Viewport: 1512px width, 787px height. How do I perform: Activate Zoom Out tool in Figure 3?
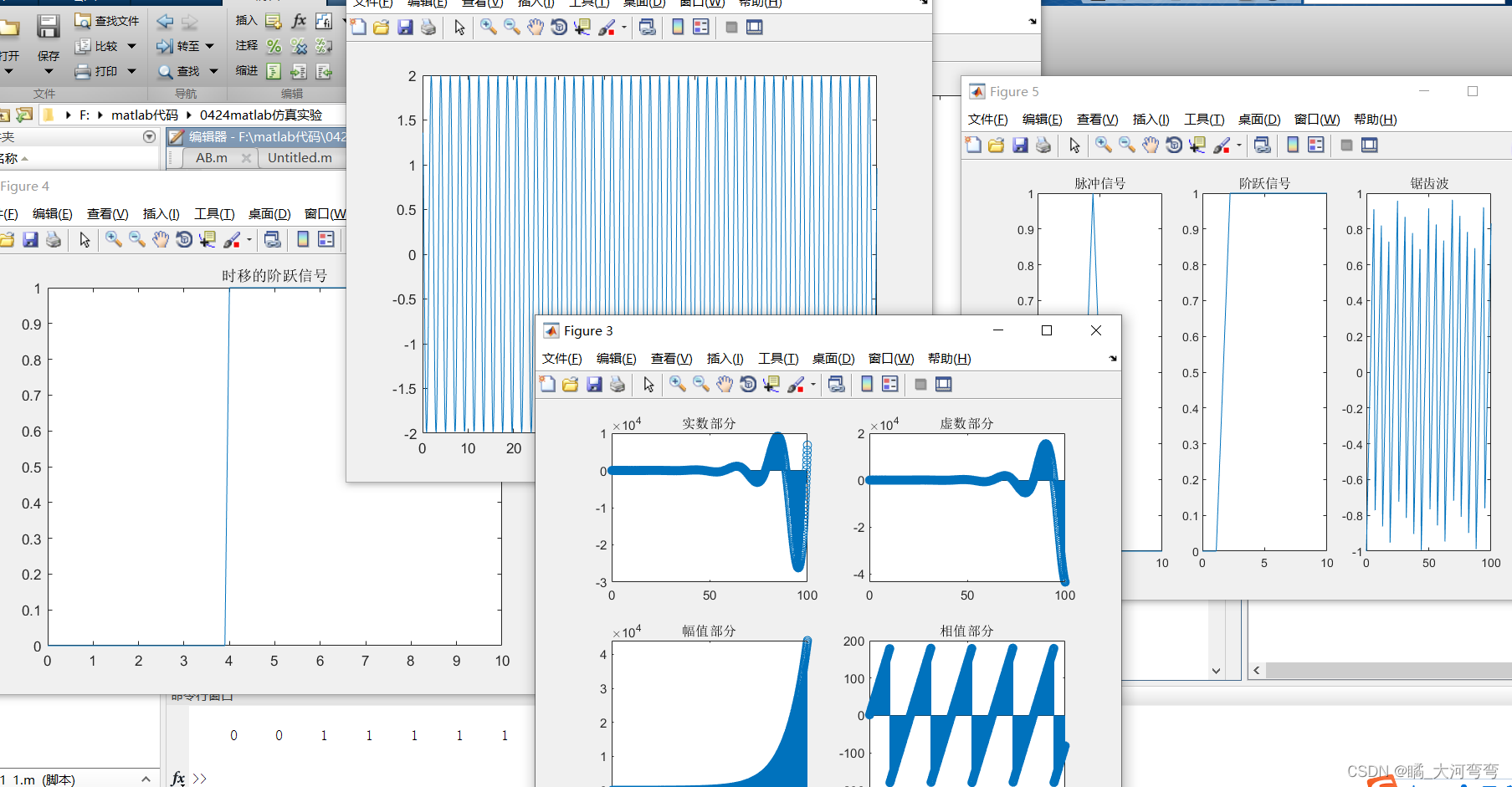pos(701,384)
